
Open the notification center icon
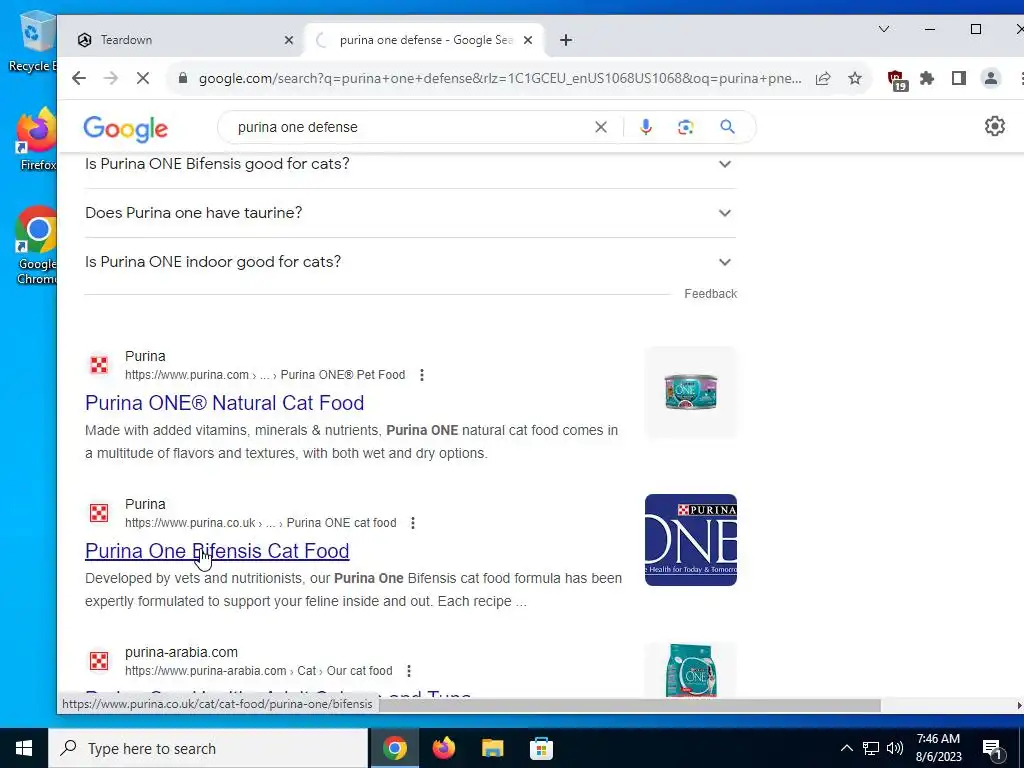click(x=993, y=749)
